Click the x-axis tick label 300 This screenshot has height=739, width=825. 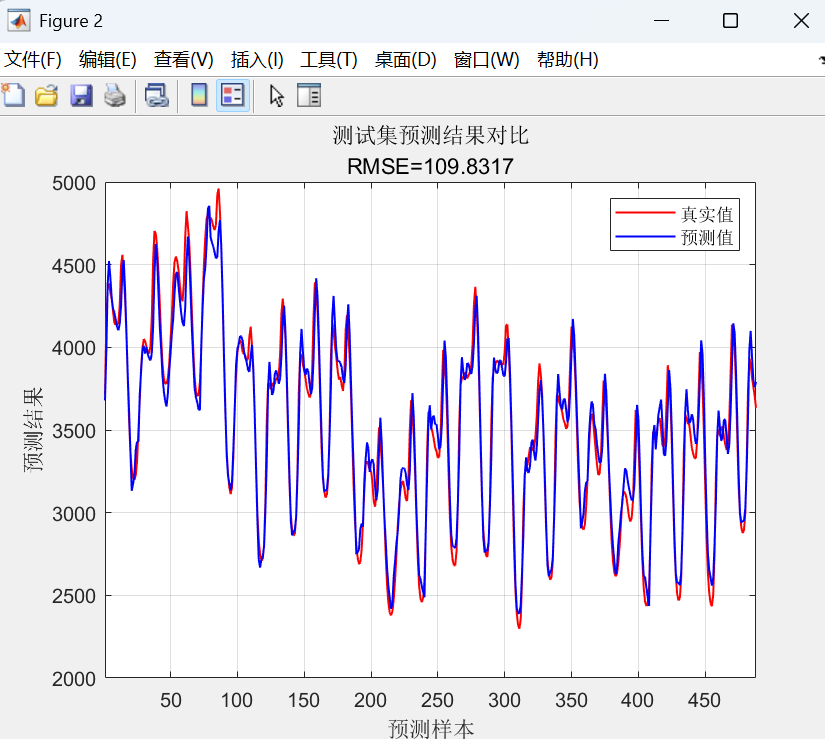pyautogui.click(x=504, y=700)
